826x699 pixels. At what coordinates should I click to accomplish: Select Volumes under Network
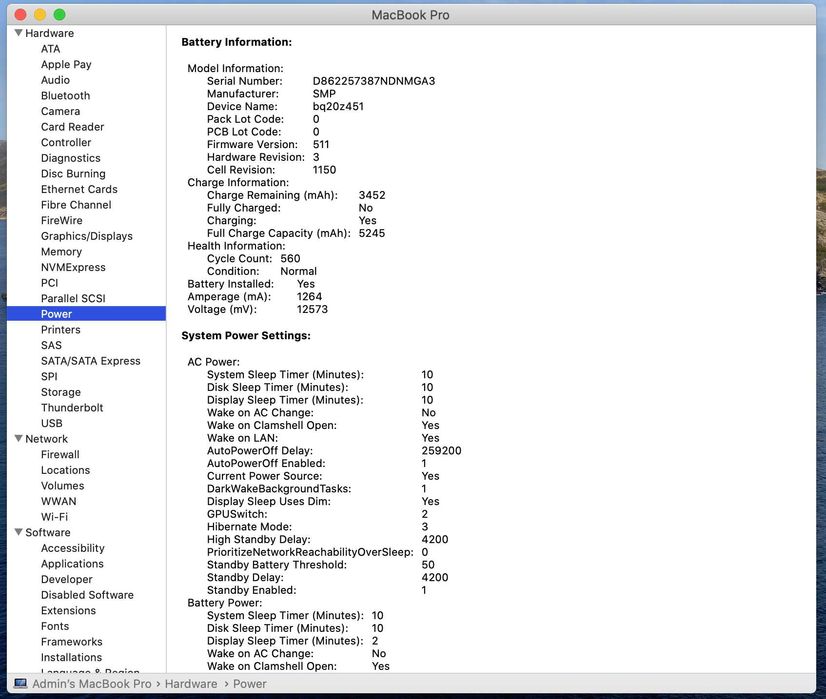click(63, 486)
